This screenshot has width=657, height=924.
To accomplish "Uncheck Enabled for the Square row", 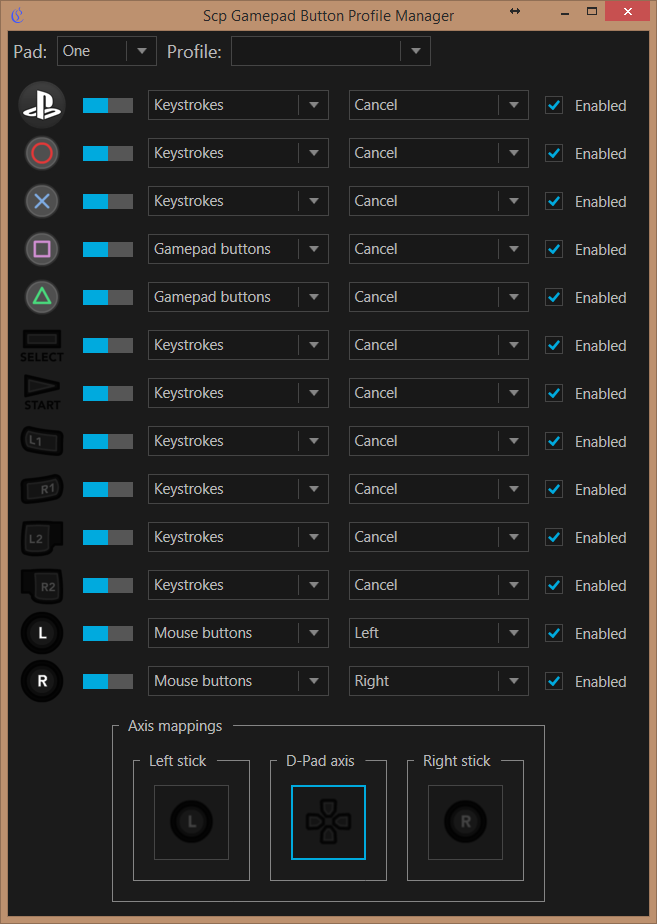I will click(x=554, y=249).
